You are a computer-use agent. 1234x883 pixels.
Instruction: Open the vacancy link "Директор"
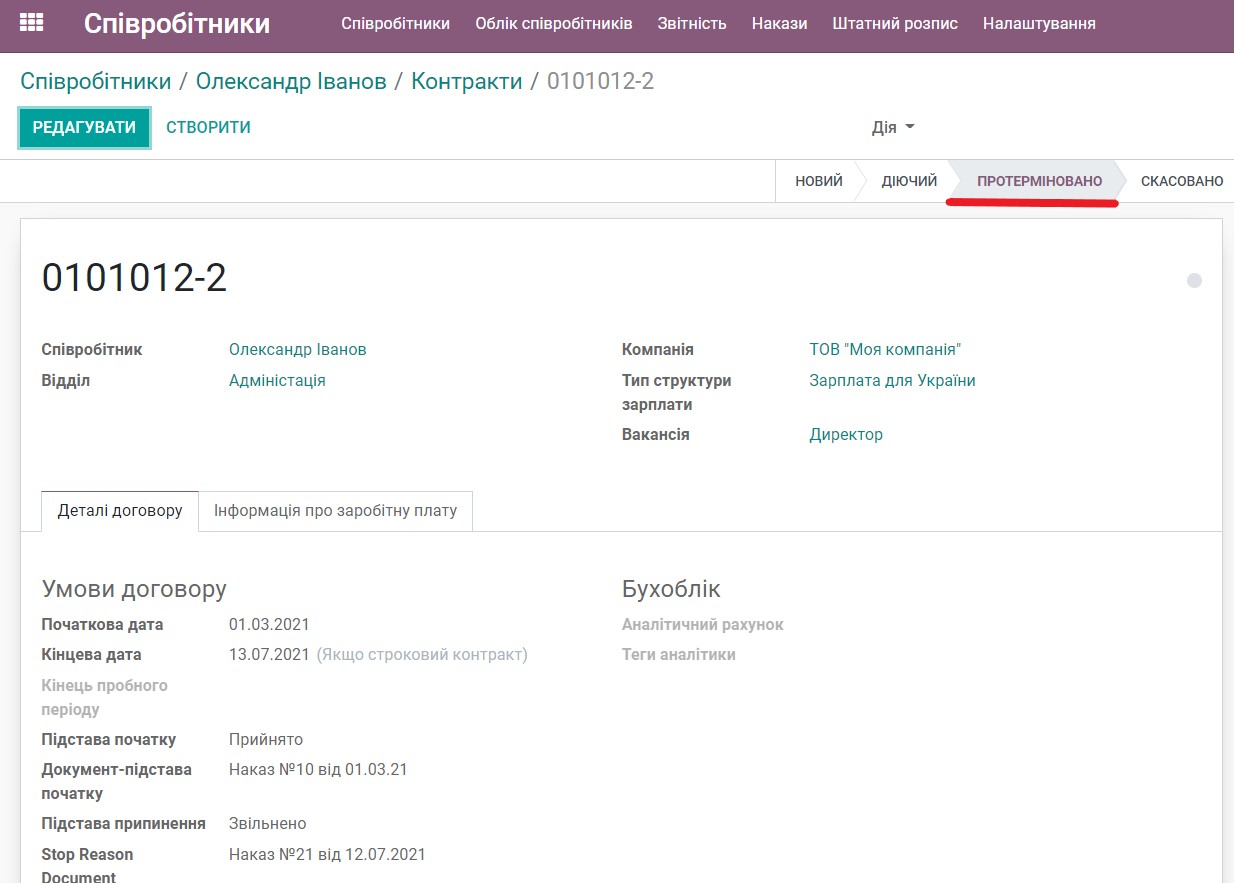846,434
